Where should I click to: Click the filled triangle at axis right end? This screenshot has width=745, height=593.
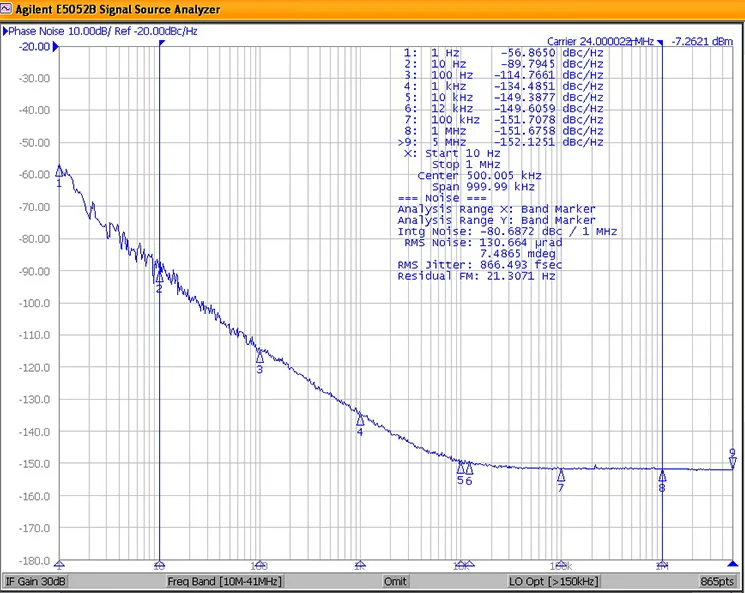[733, 564]
